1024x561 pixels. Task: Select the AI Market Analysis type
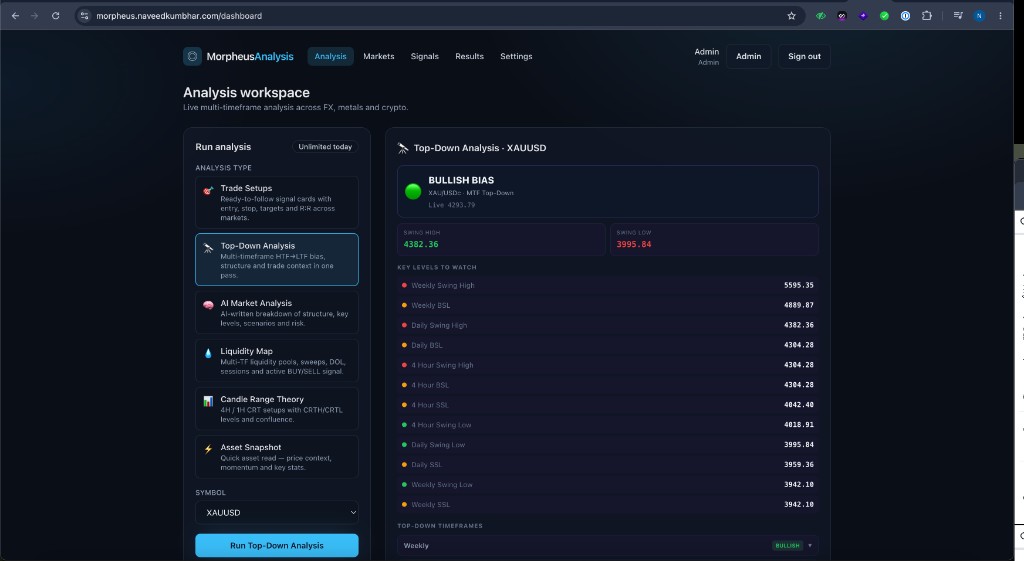277,312
